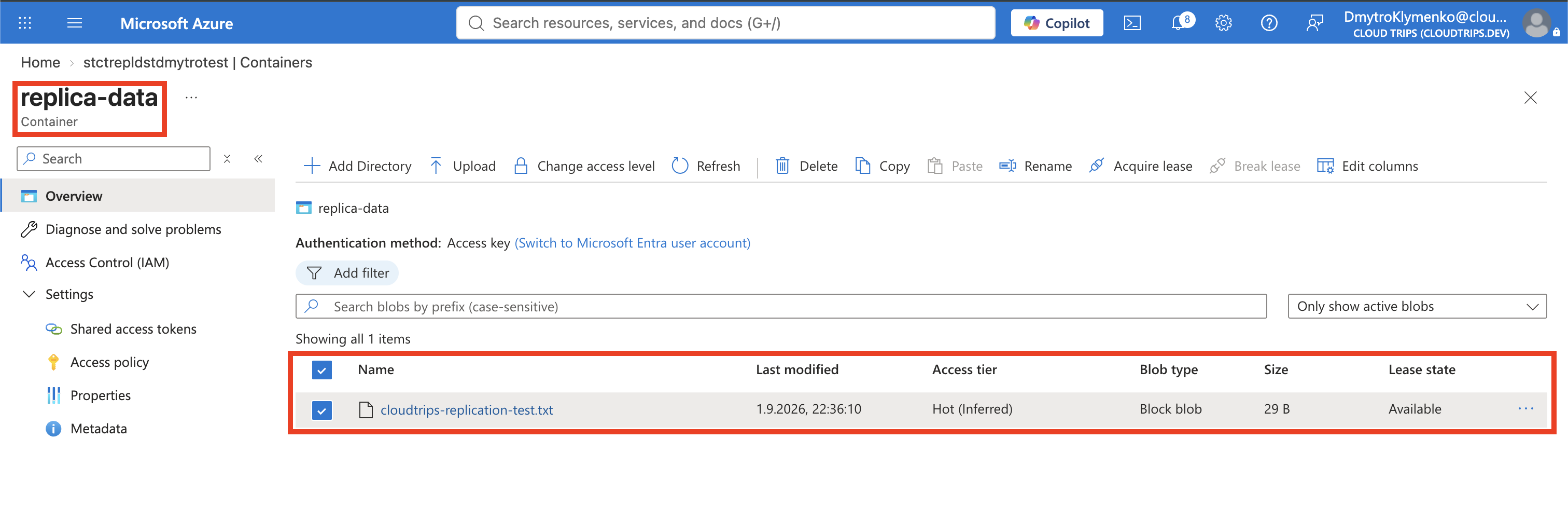Launch Cloud Shell from the top bar

point(1132,23)
